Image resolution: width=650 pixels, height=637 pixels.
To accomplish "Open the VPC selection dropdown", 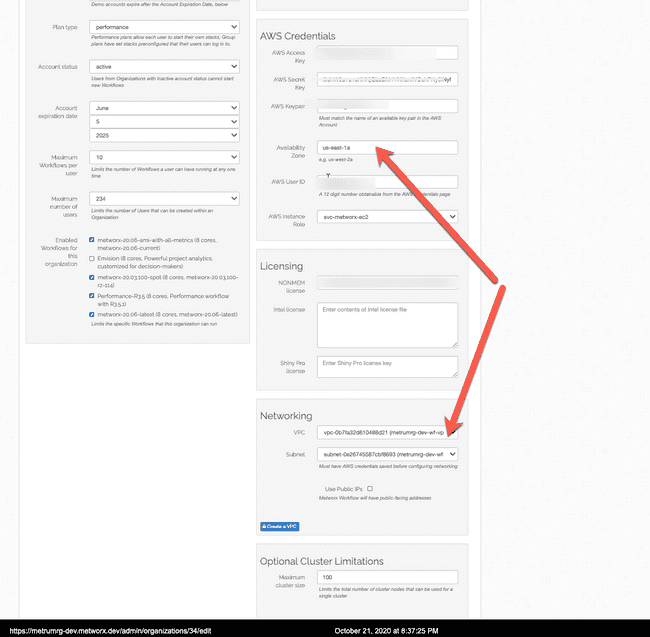I will point(387,432).
